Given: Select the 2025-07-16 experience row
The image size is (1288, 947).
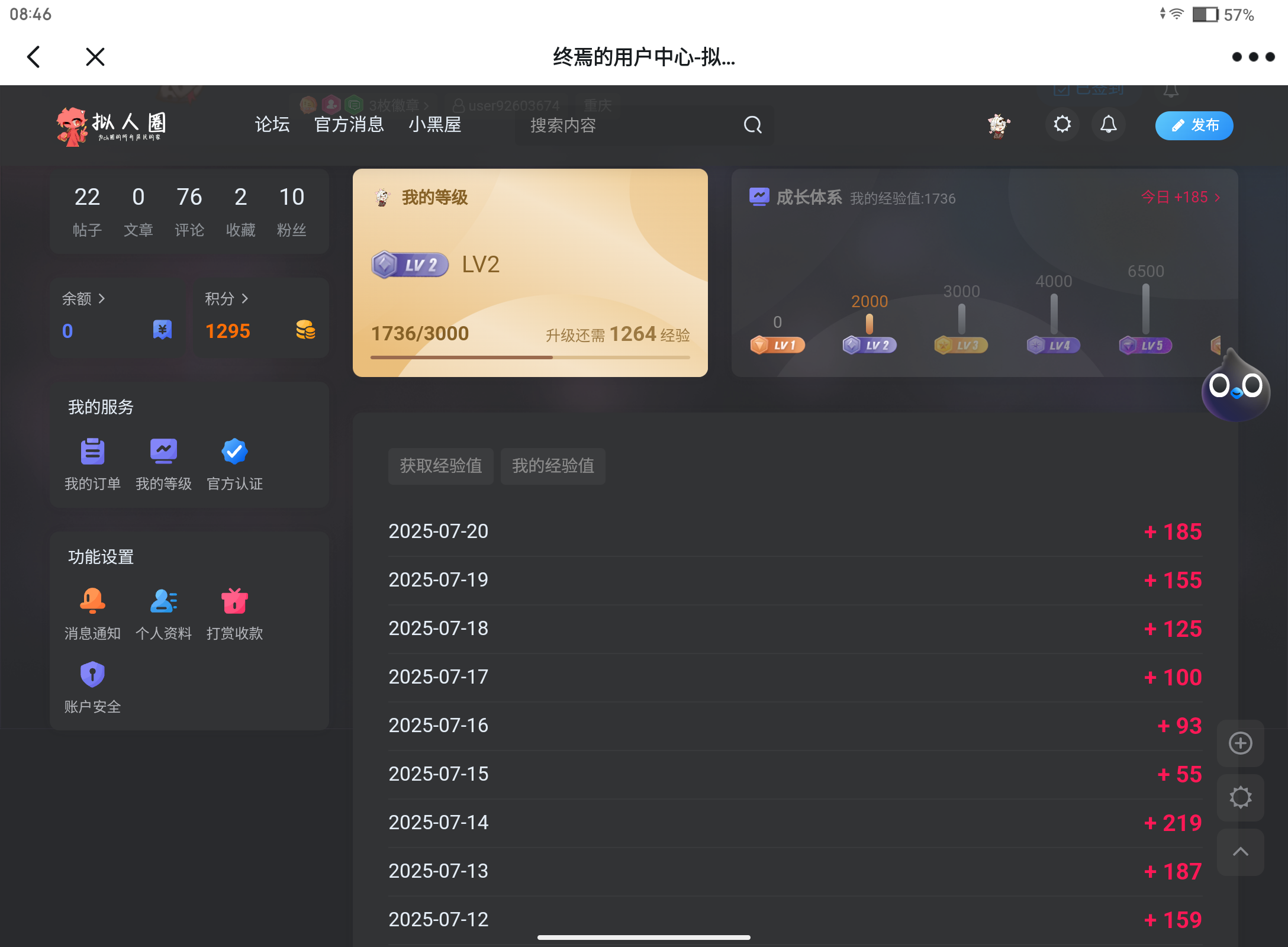Looking at the screenshot, I should (x=795, y=726).
